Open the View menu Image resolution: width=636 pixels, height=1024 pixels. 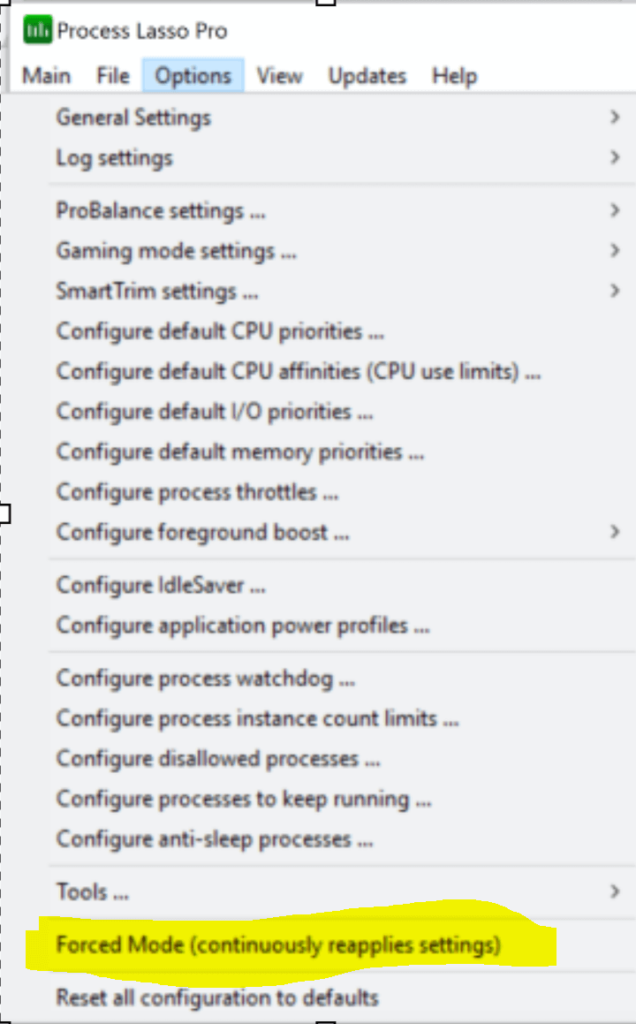click(279, 75)
